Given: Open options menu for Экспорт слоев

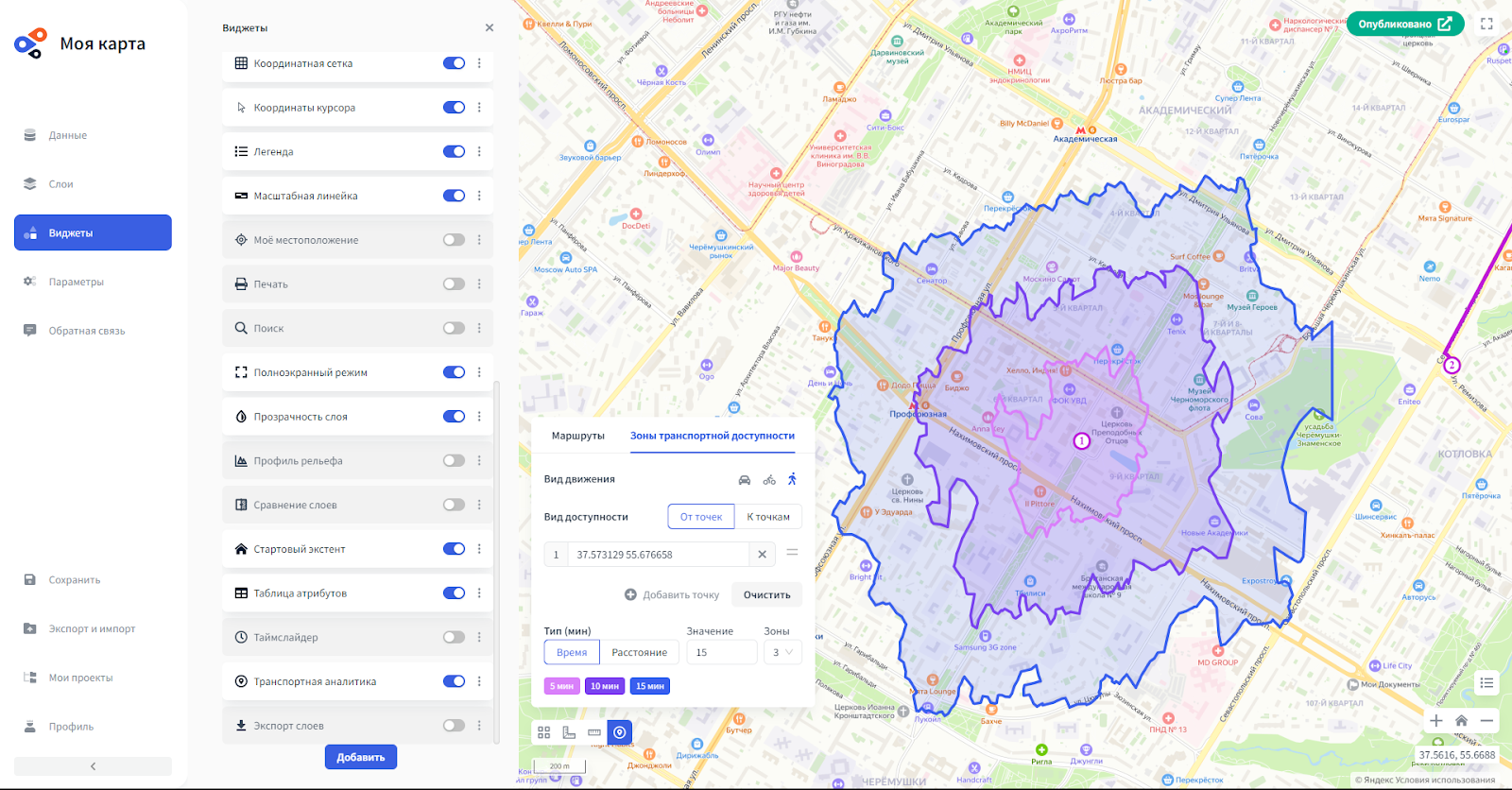Looking at the screenshot, I should coord(479,726).
